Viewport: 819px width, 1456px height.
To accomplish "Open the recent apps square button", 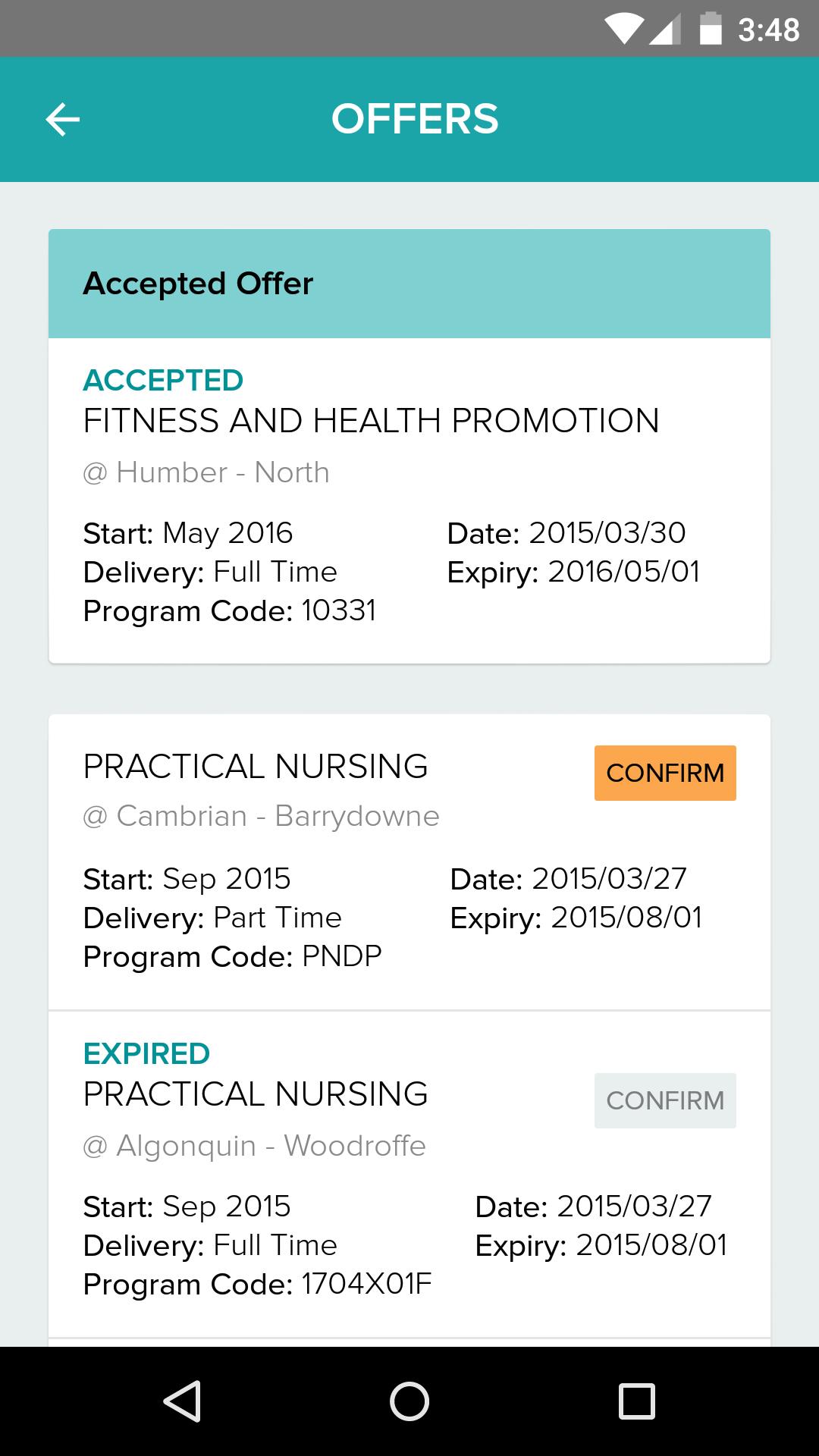I will (636, 1401).
